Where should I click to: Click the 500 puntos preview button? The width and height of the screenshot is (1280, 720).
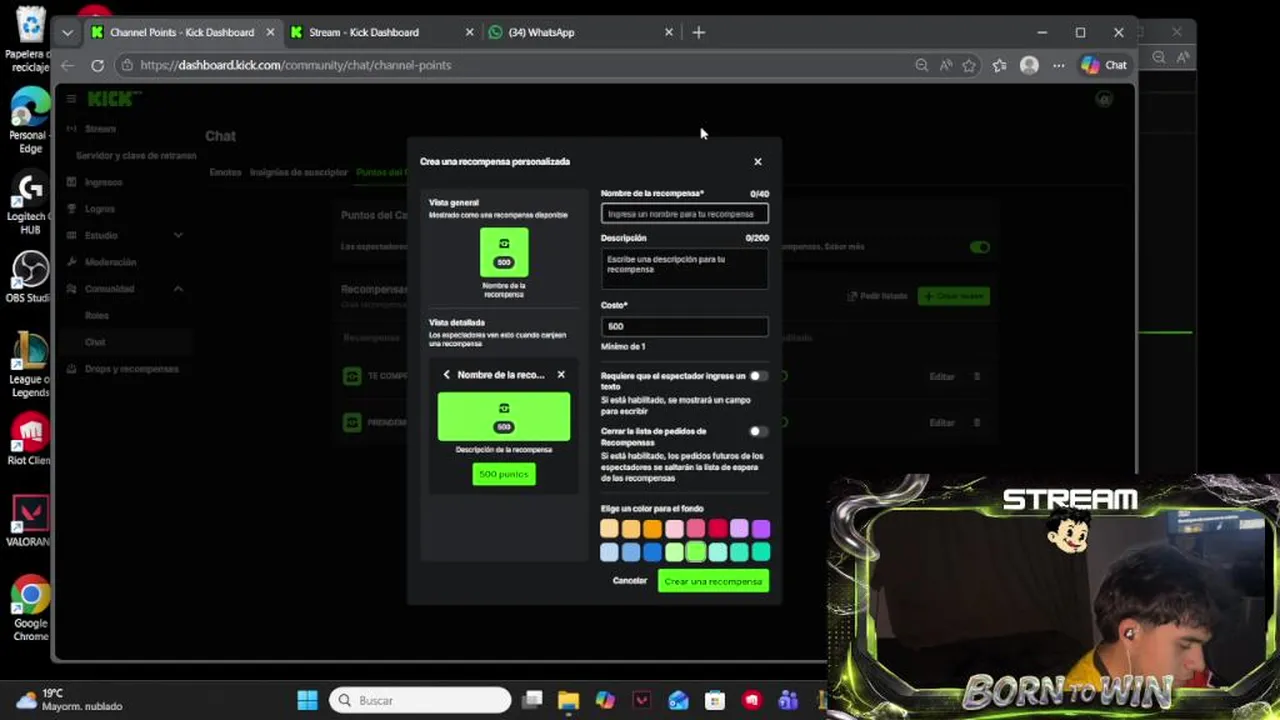tap(504, 474)
